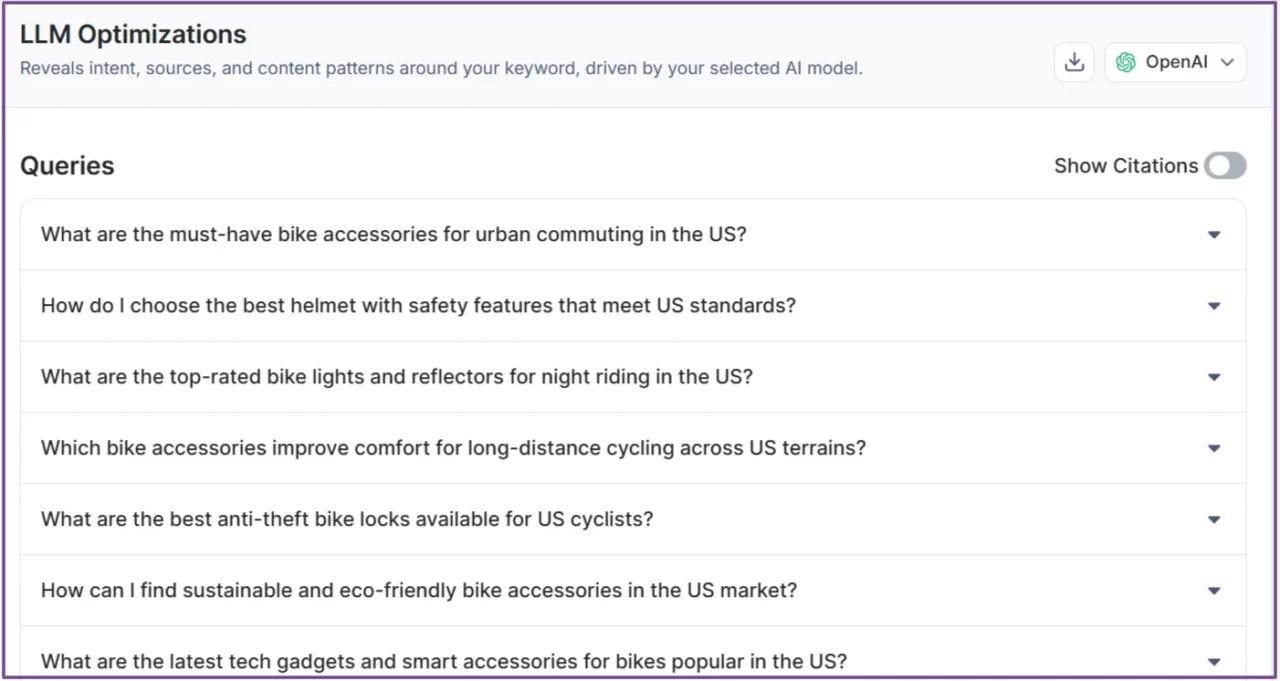Click the LLM Optimizations title
Viewport: 1280px width, 681px height.
pyautogui.click(x=133, y=34)
